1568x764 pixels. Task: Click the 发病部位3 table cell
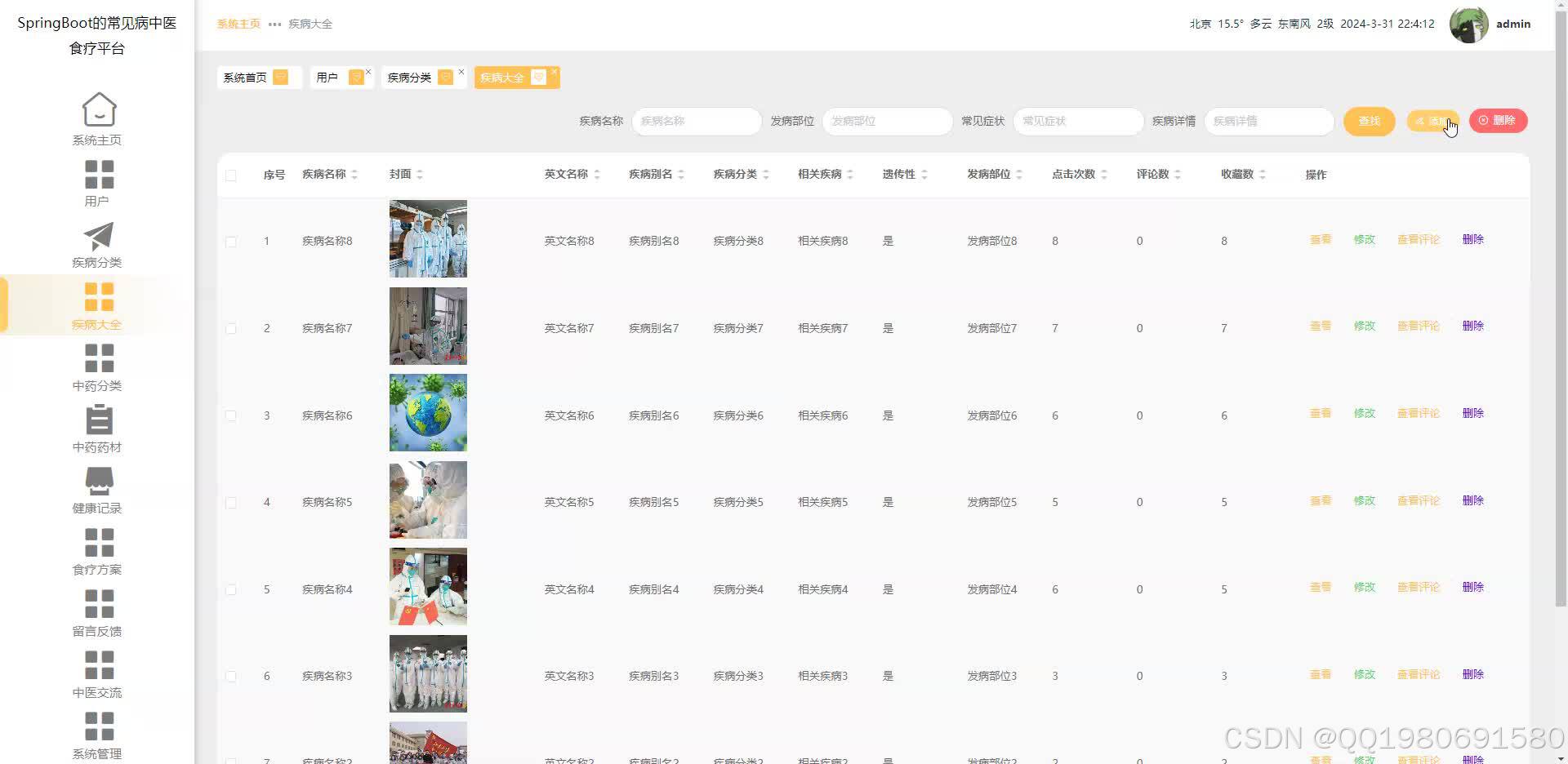pos(992,677)
